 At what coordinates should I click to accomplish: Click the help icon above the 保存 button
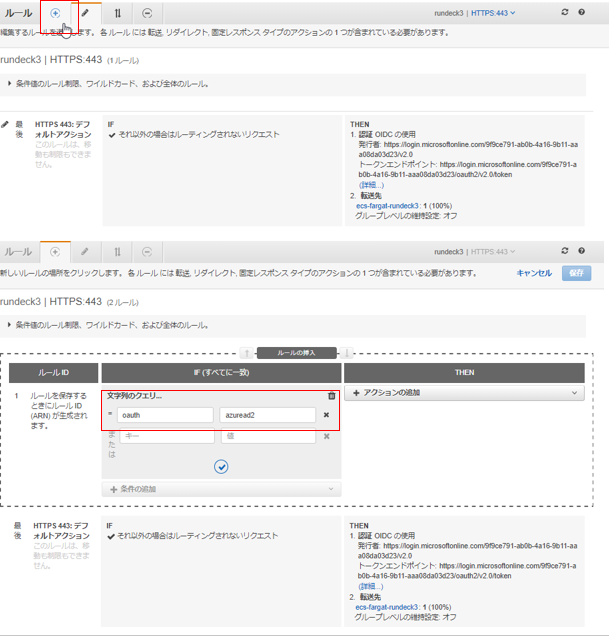[x=581, y=251]
